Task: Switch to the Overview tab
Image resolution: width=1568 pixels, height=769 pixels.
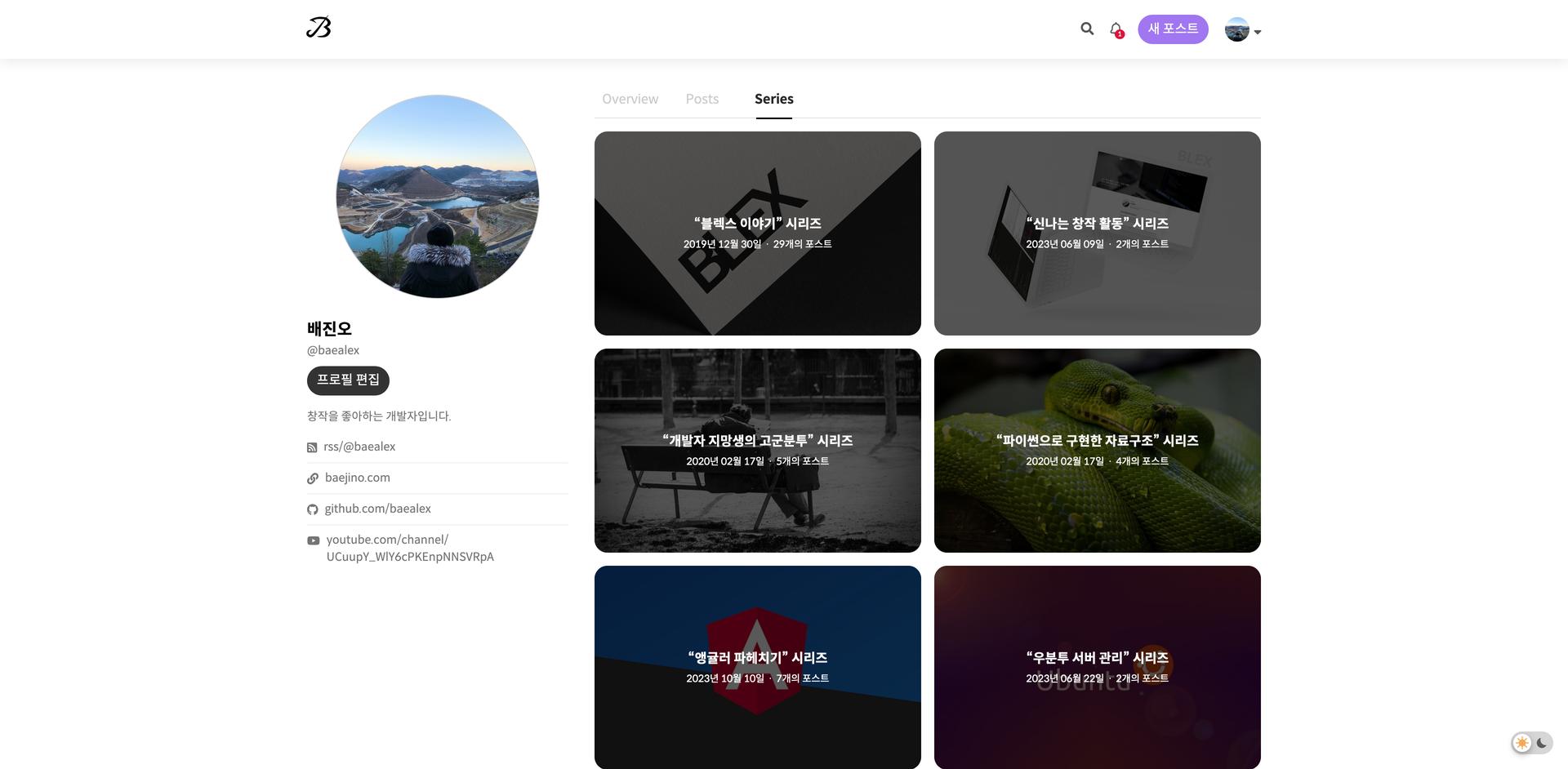Action: tap(630, 99)
